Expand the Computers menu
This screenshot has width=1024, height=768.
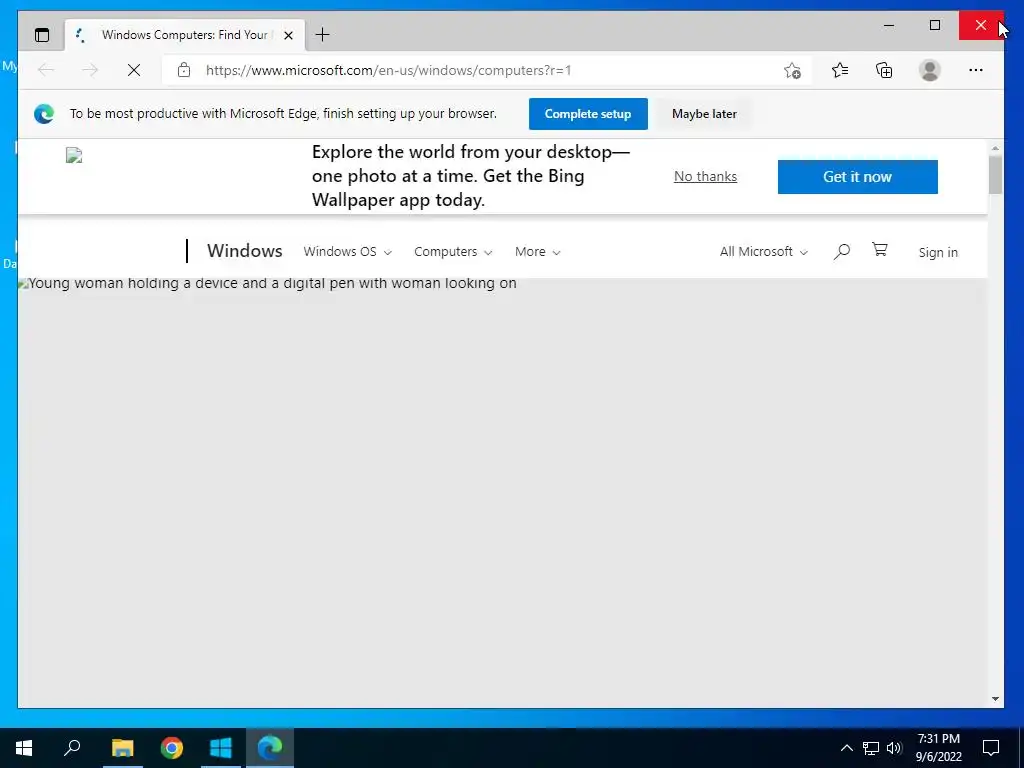[453, 251]
